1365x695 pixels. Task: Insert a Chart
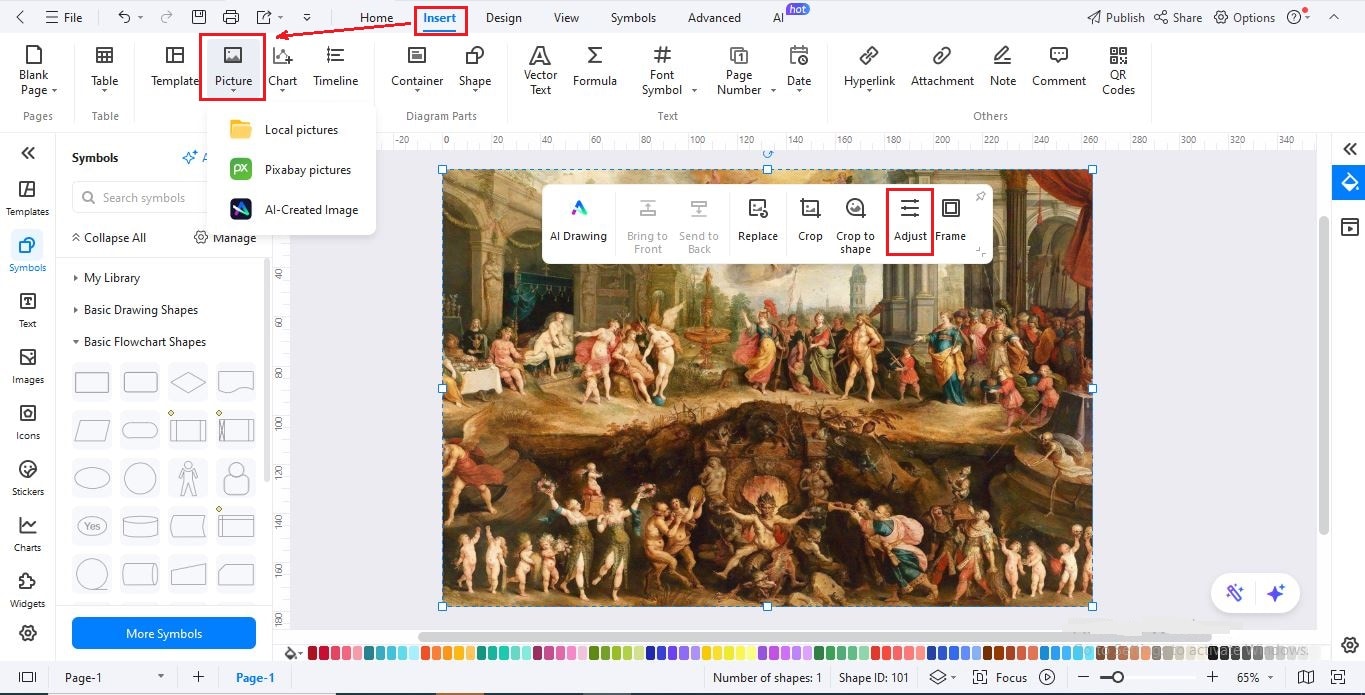(282, 69)
